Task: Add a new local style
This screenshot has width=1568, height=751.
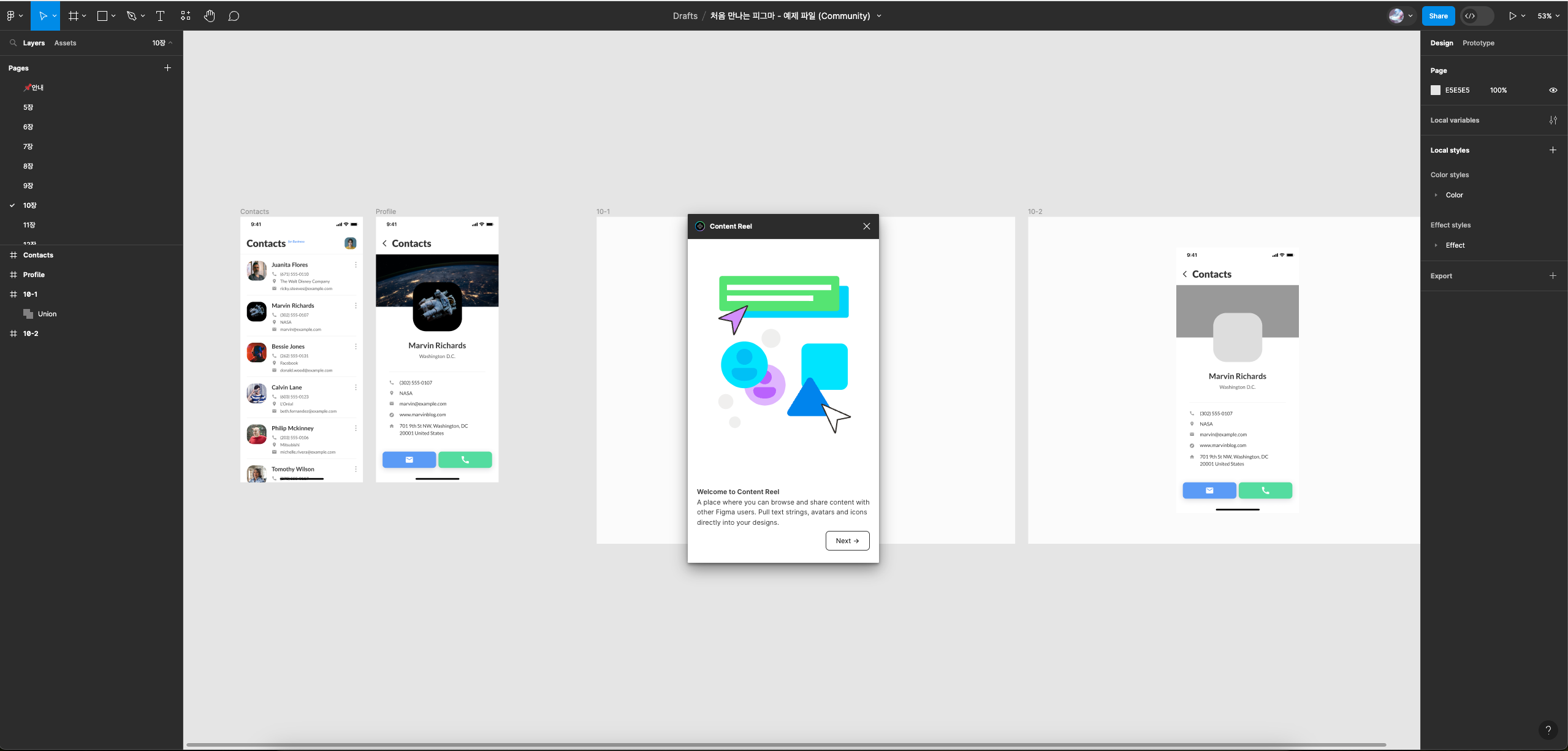Action: tap(1553, 150)
